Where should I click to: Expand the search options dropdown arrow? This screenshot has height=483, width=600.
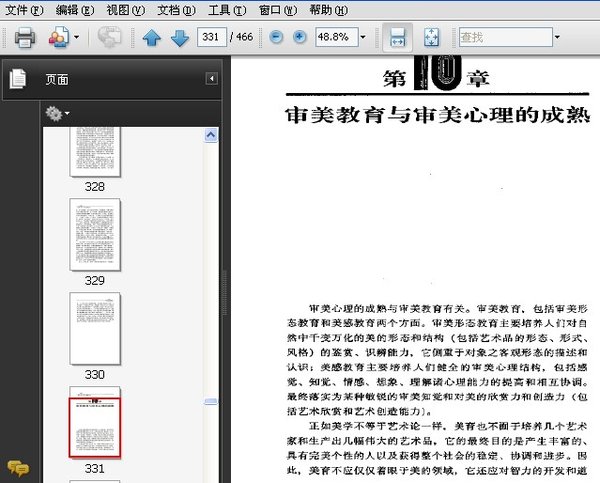click(x=557, y=37)
